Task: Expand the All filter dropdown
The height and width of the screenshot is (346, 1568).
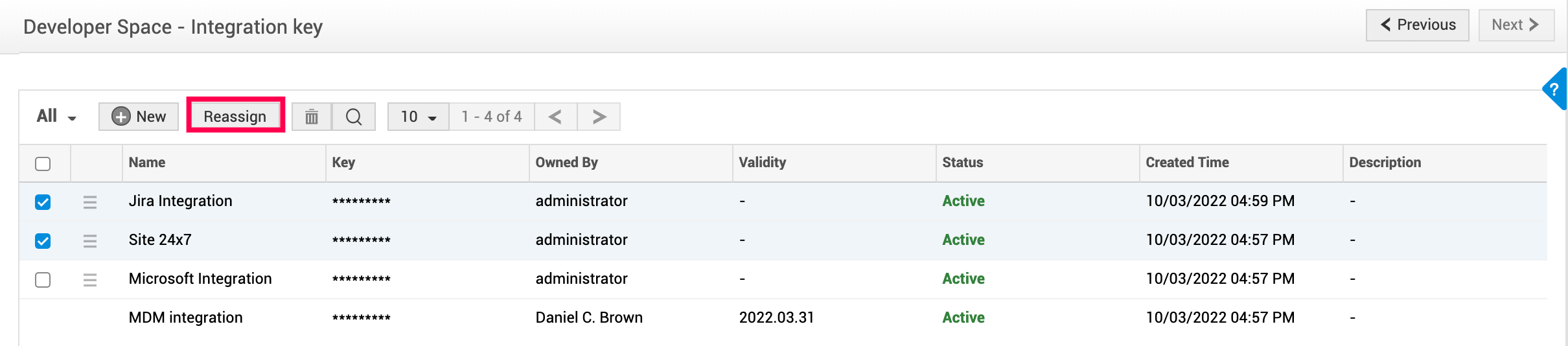Action: pyautogui.click(x=56, y=117)
